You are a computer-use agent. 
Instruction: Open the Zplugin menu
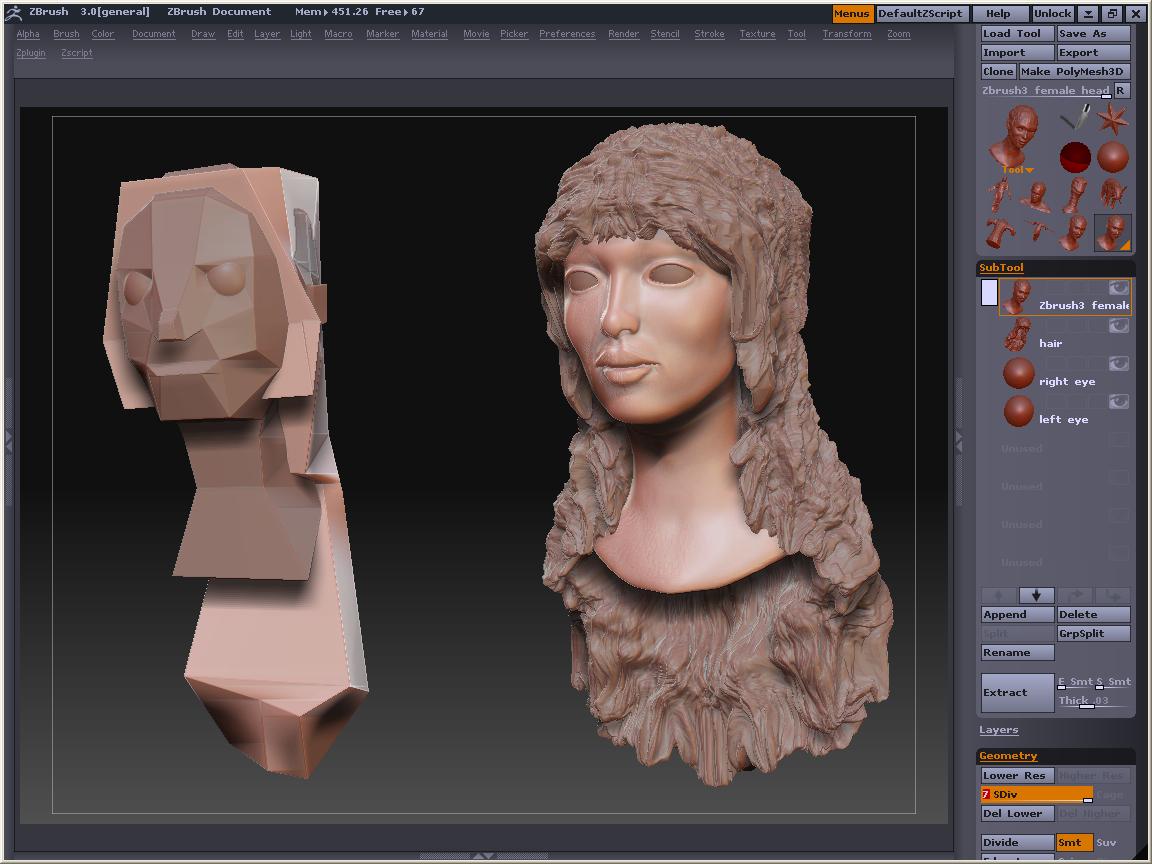point(31,53)
